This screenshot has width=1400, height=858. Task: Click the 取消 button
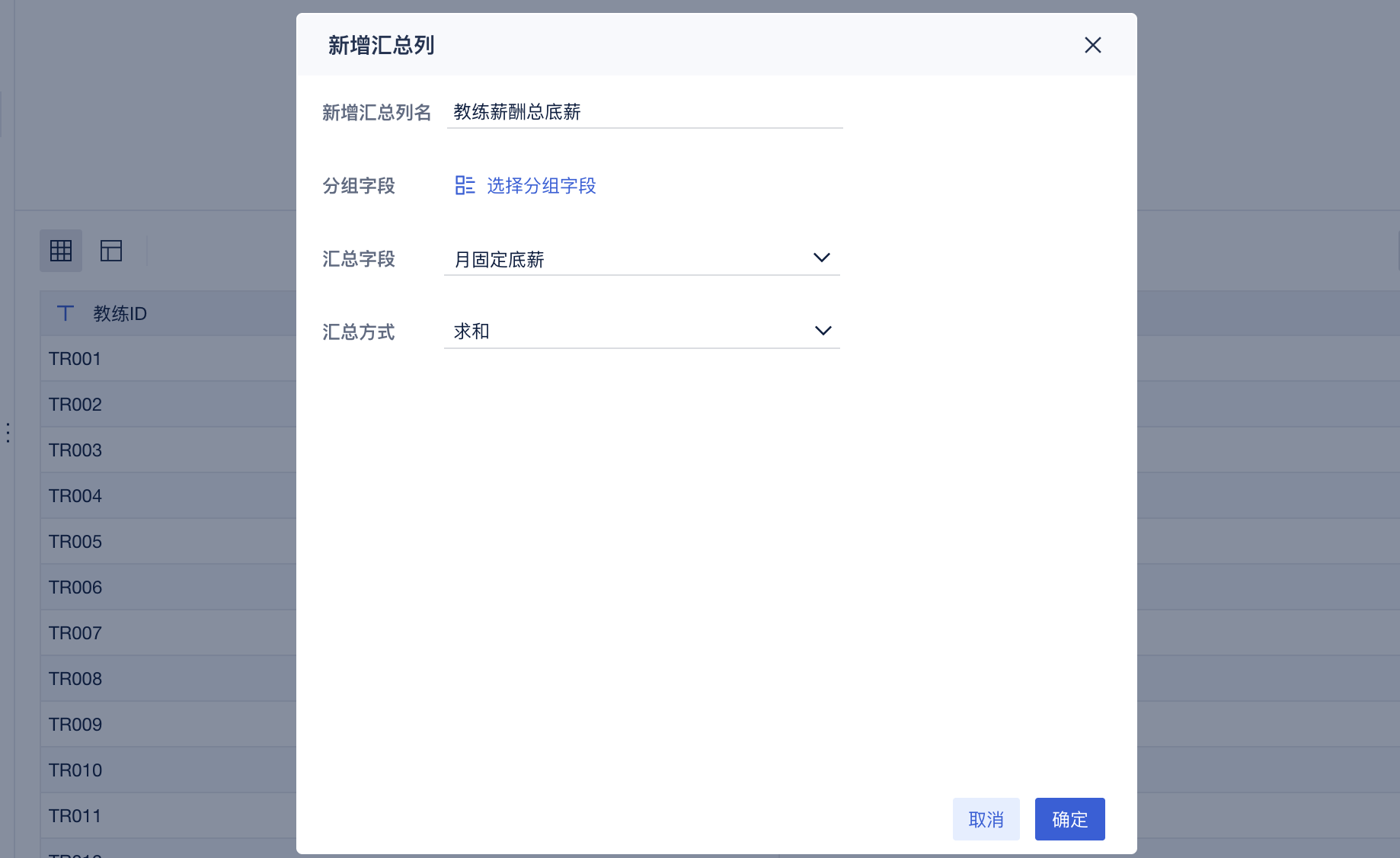click(x=986, y=819)
